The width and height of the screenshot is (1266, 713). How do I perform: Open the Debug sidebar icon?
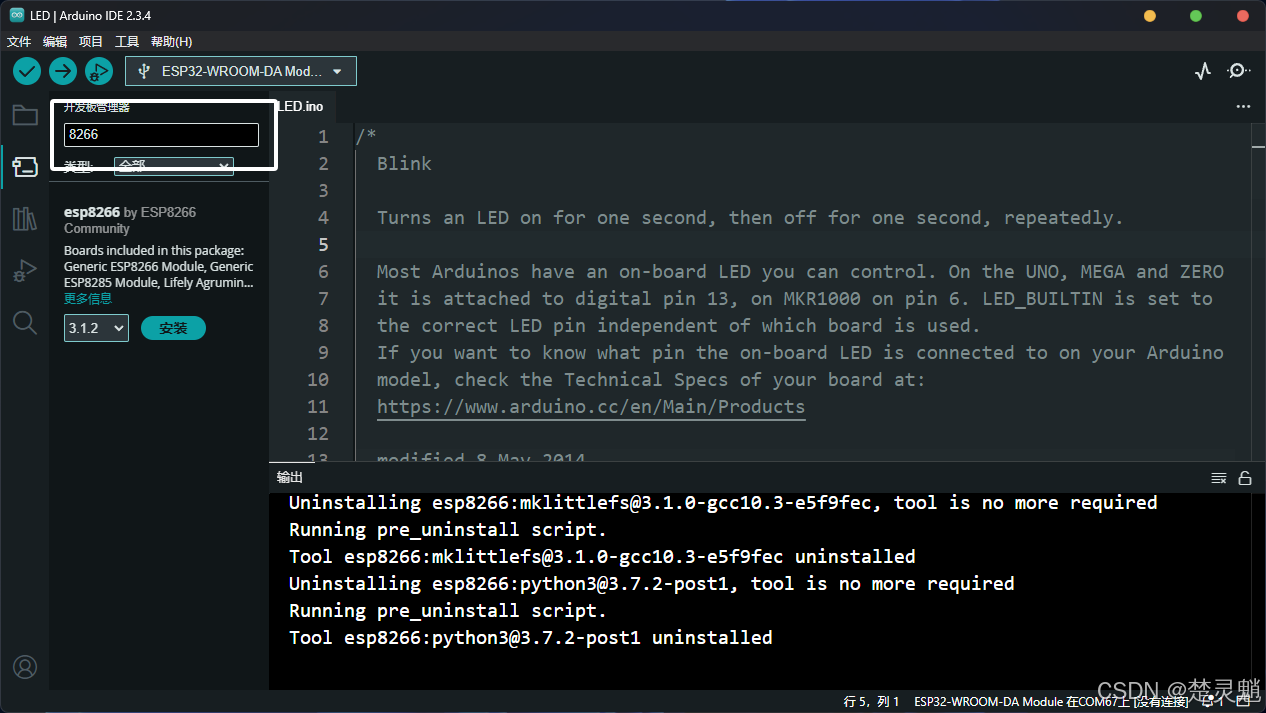pyautogui.click(x=25, y=270)
